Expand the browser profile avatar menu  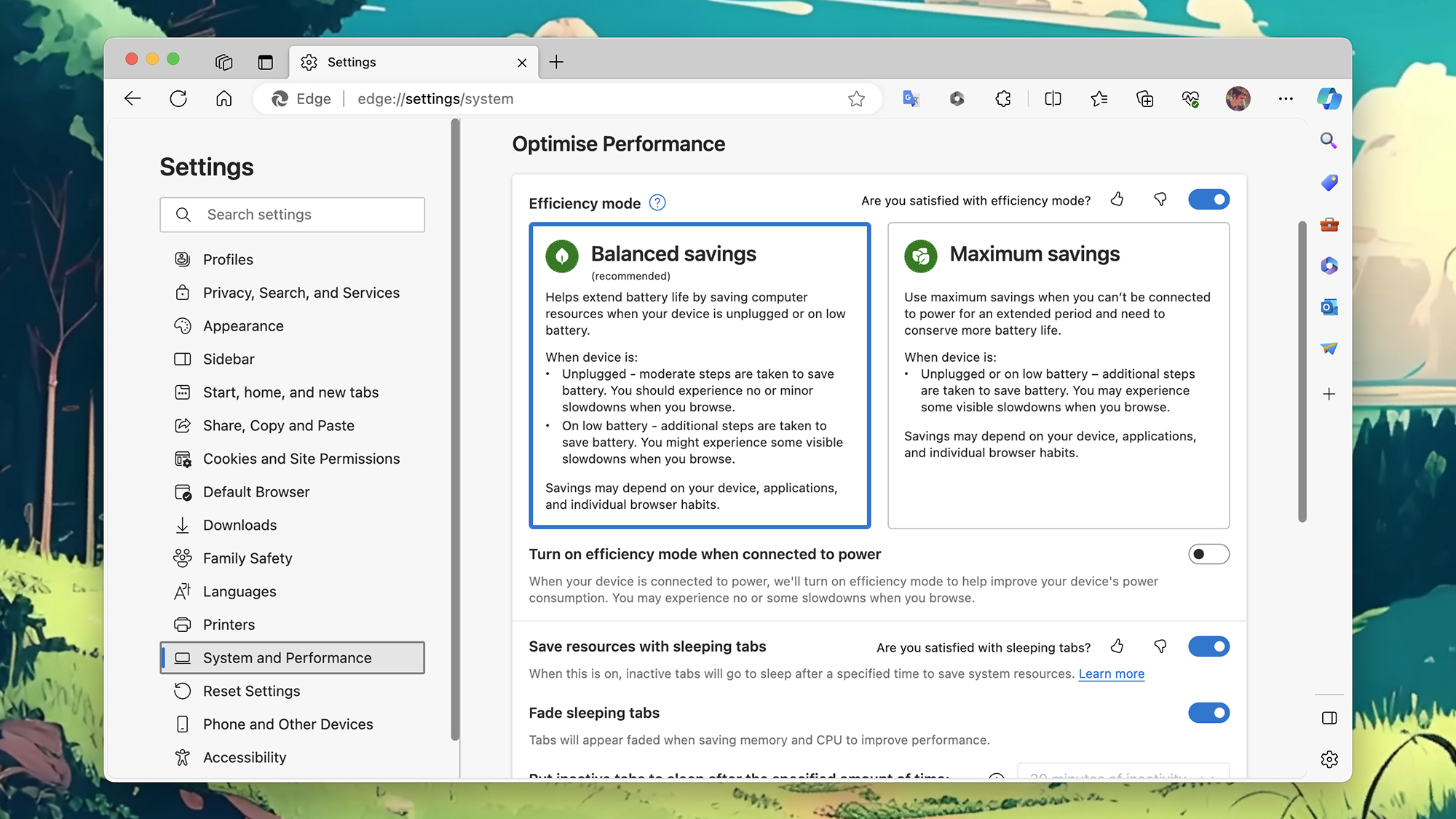point(1238,98)
